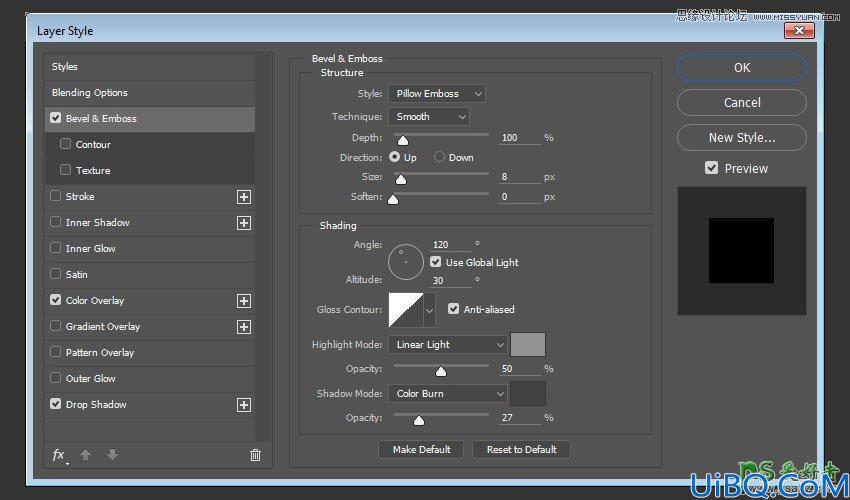The image size is (850, 500).
Task: Select the Satin effect label
Action: tap(76, 274)
